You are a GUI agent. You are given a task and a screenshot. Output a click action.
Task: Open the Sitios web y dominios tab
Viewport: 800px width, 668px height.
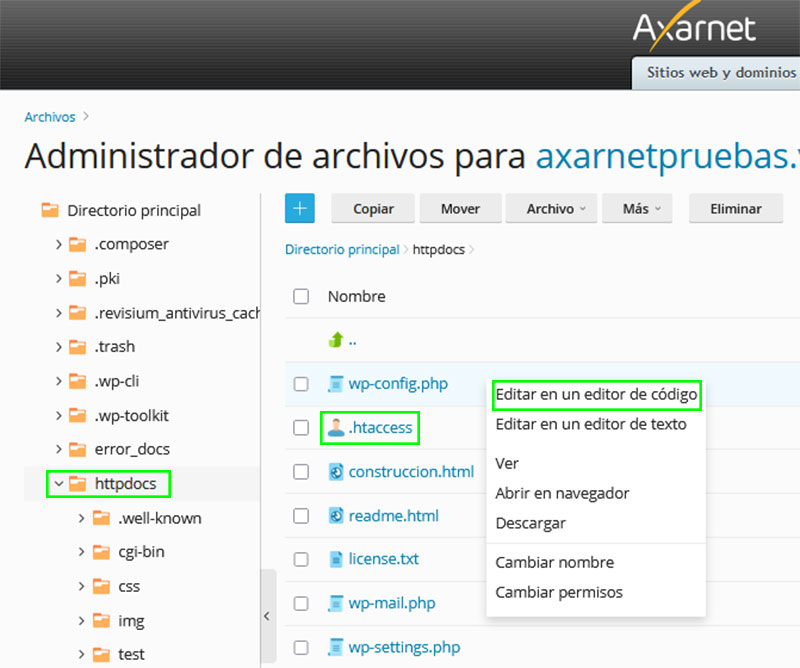(x=716, y=73)
